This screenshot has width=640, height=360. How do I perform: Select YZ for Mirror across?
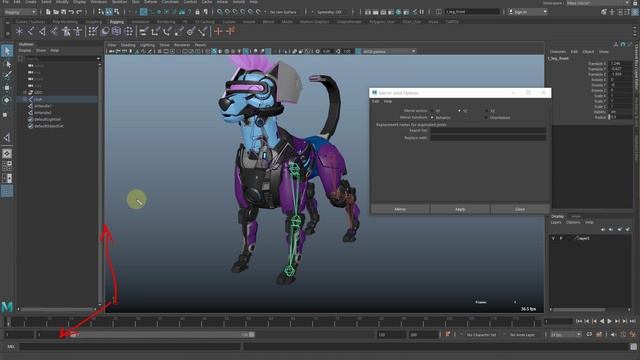click(x=460, y=111)
